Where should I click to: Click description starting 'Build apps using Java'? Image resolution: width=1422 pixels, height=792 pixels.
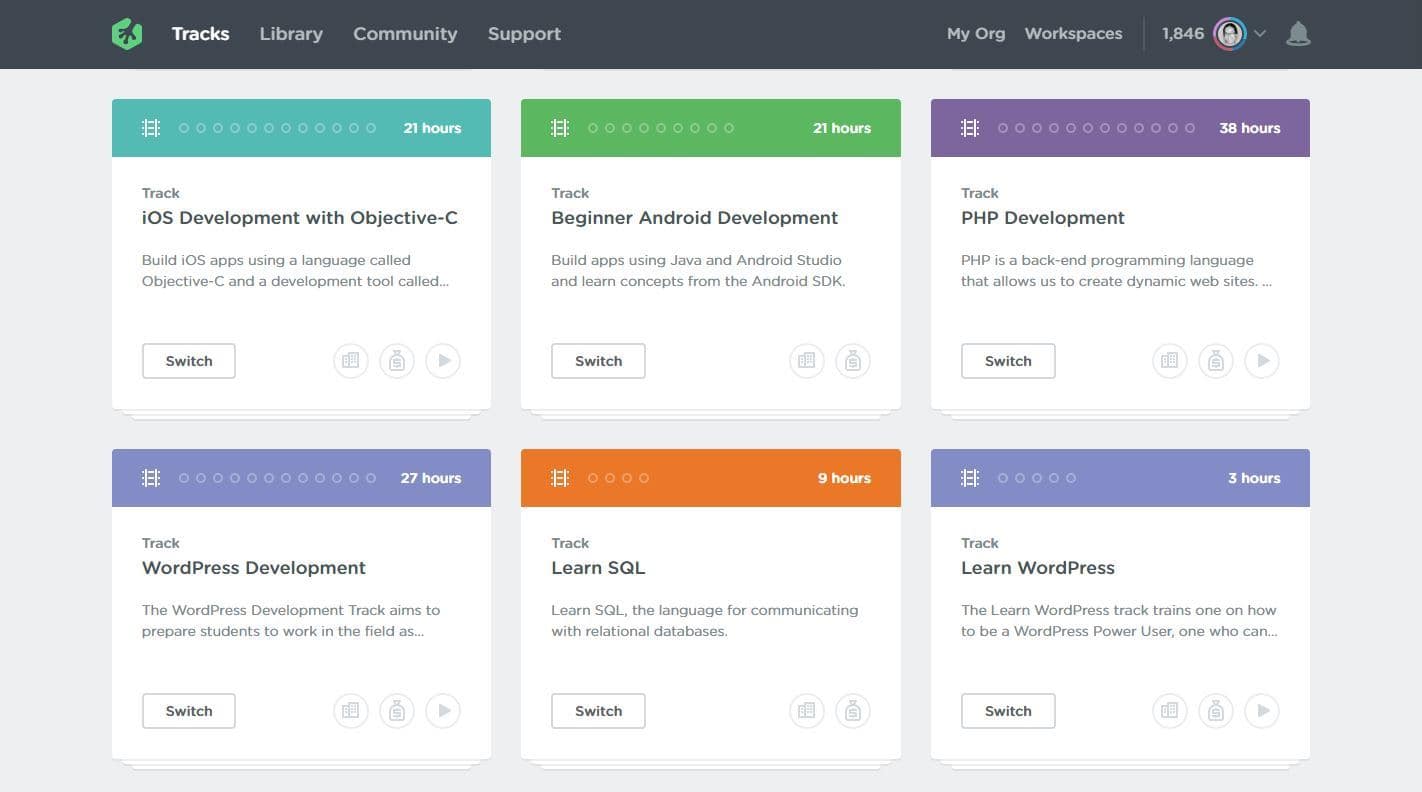[699, 271]
